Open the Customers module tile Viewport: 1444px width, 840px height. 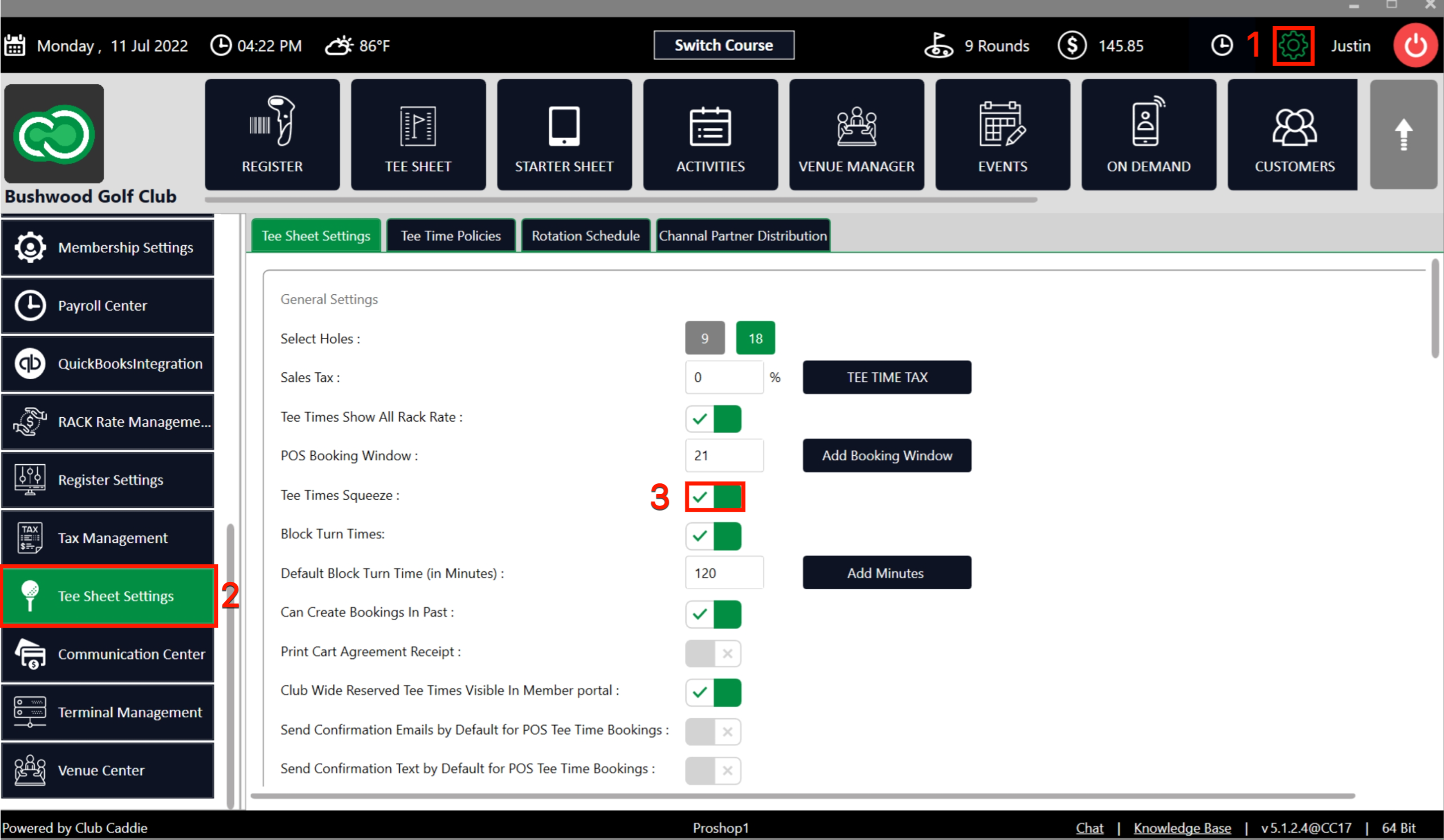tap(1294, 135)
